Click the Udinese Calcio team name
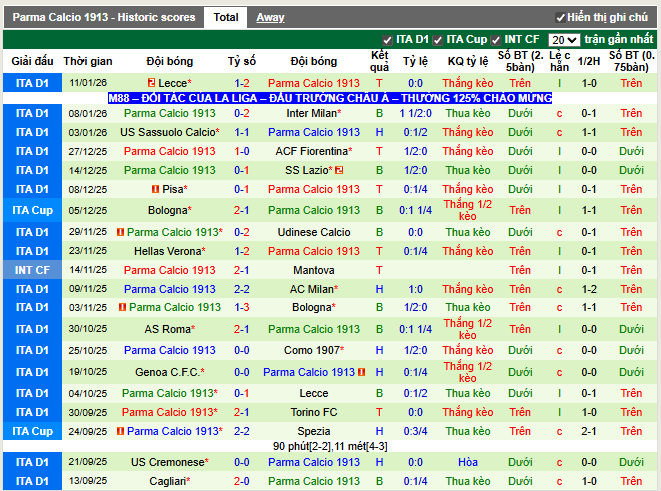Viewport: 661px width, 491px height. tap(314, 232)
